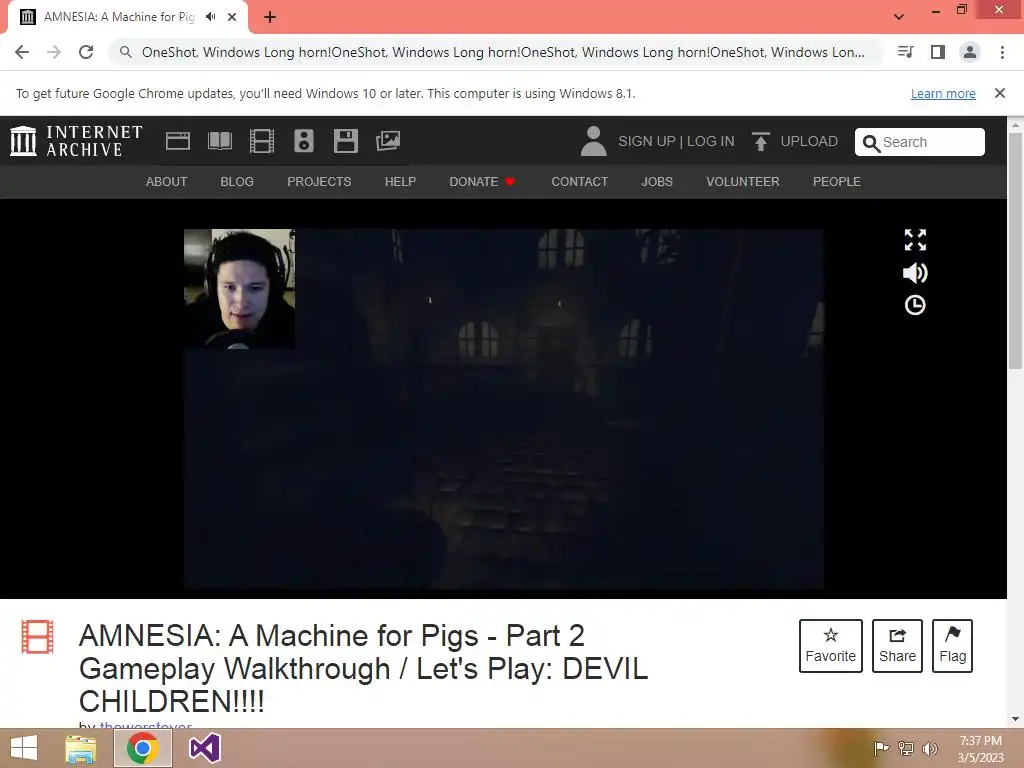The height and width of the screenshot is (768, 1024).
Task: Click LOG IN link
Action: [711, 141]
